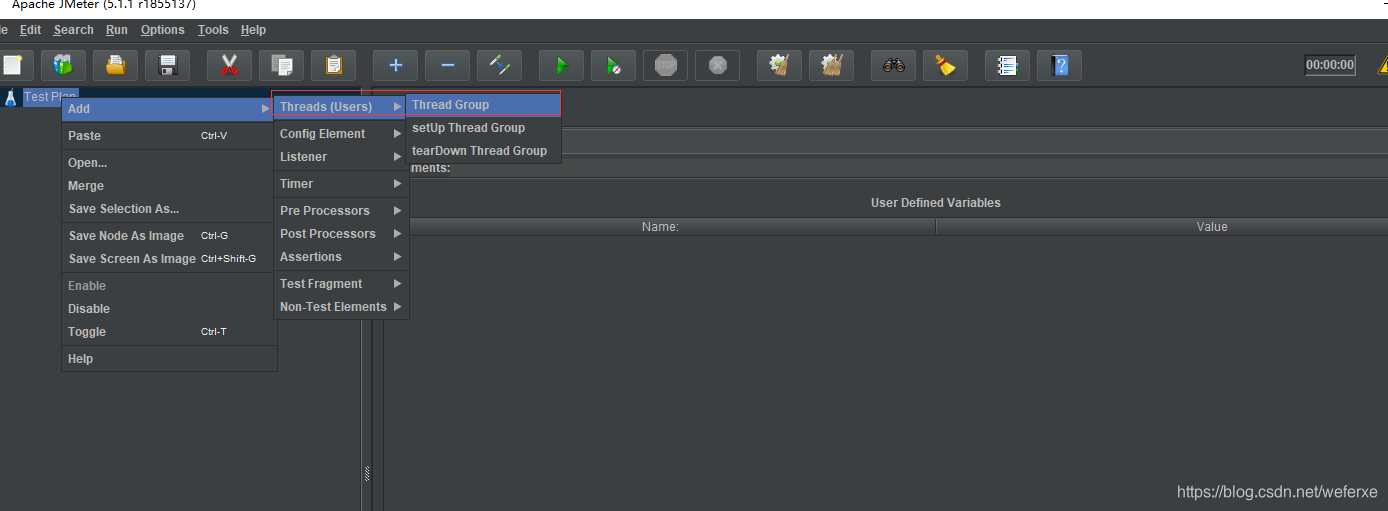Start the test with green play icon
The height and width of the screenshot is (511, 1388).
(562, 66)
